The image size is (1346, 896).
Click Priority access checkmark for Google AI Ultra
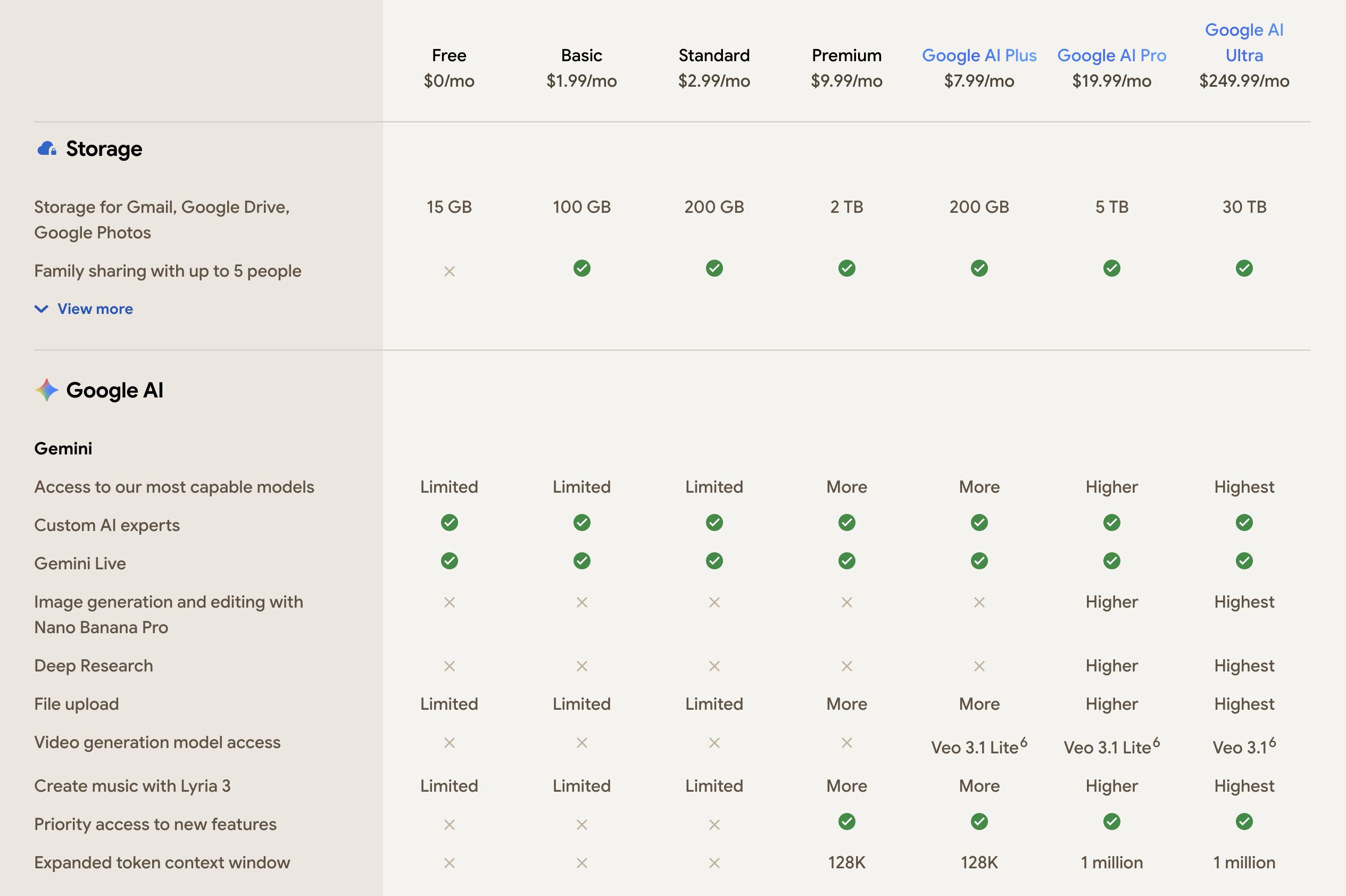[1244, 822]
